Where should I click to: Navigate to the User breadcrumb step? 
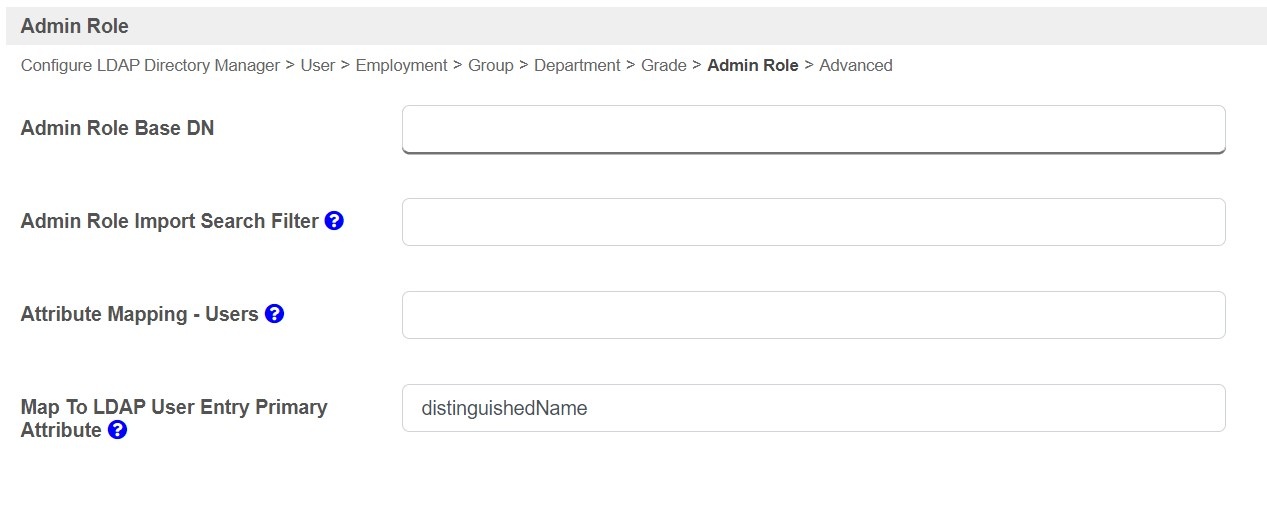pyautogui.click(x=318, y=65)
